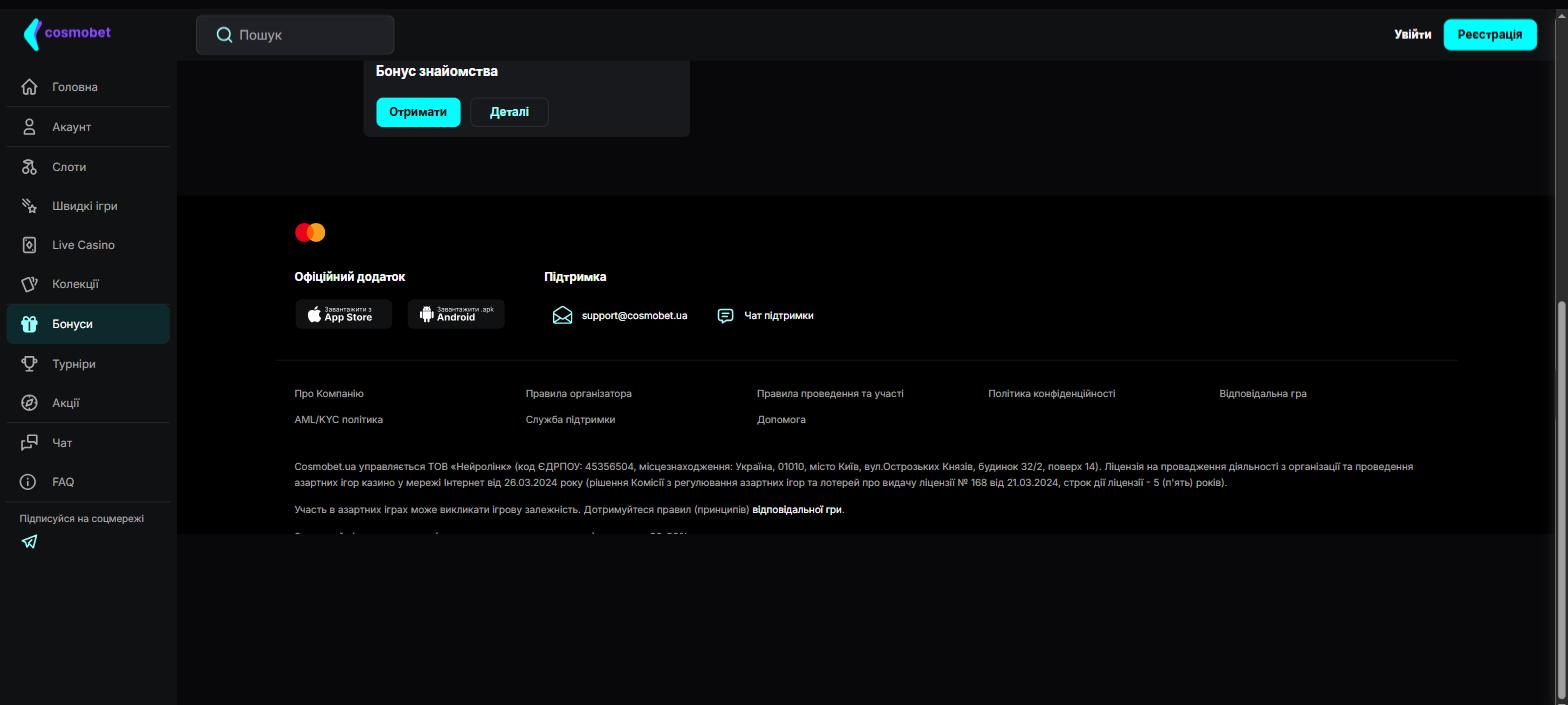Open the Служба підтримки footer link
The height and width of the screenshot is (705, 1568).
571,420
